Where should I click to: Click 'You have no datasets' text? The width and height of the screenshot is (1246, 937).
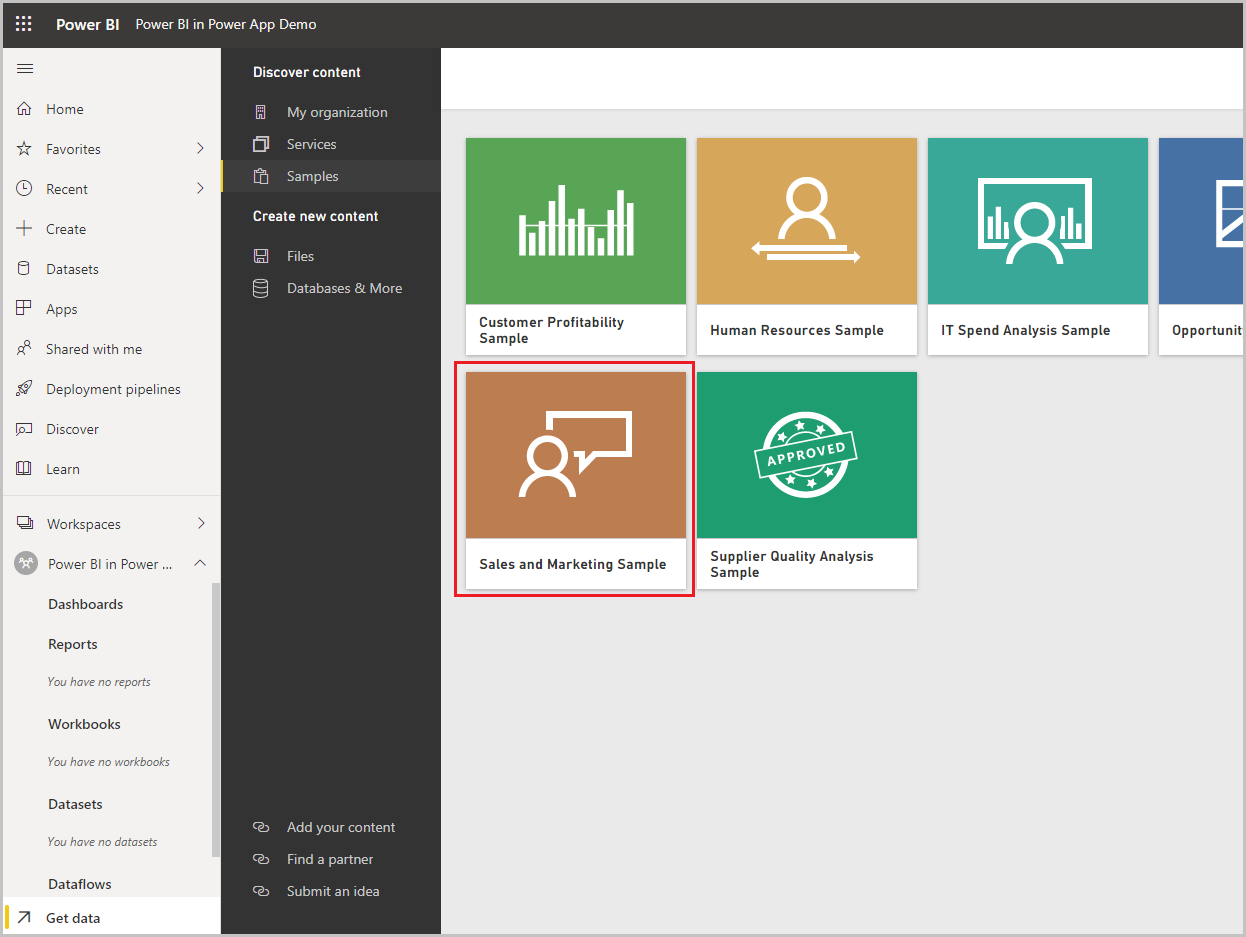(x=102, y=842)
